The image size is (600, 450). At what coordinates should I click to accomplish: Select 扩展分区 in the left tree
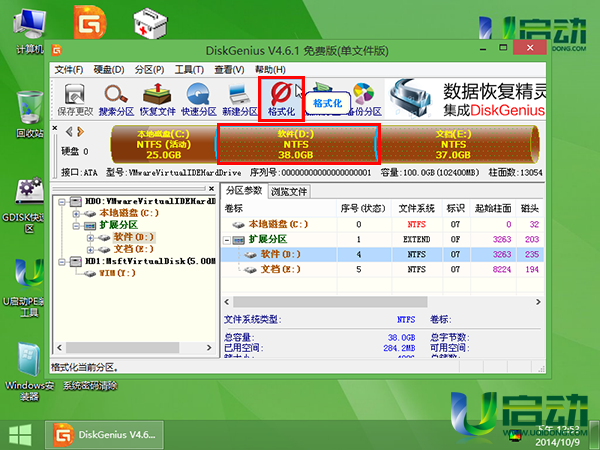(x=119, y=225)
